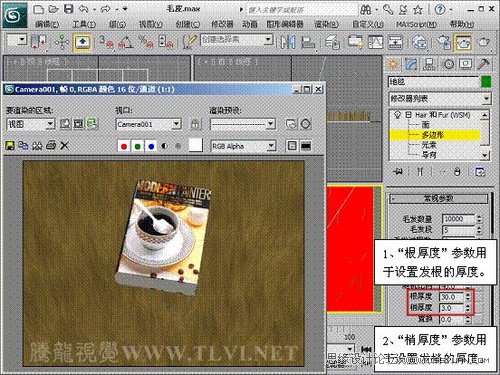Click the edit named selection sets icon
Image resolution: width=500 pixels, height=375 pixels.
click(x=190, y=42)
